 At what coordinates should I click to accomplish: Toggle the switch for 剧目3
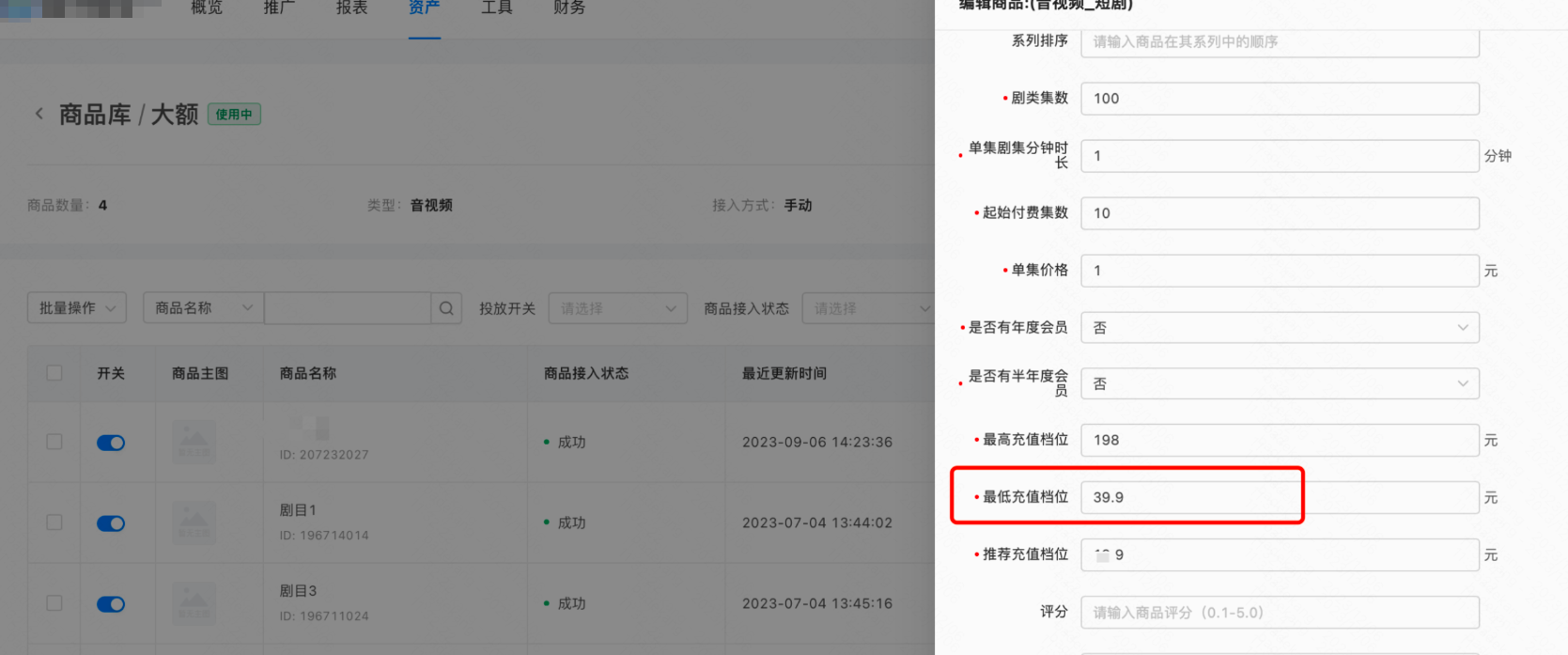pyautogui.click(x=111, y=604)
